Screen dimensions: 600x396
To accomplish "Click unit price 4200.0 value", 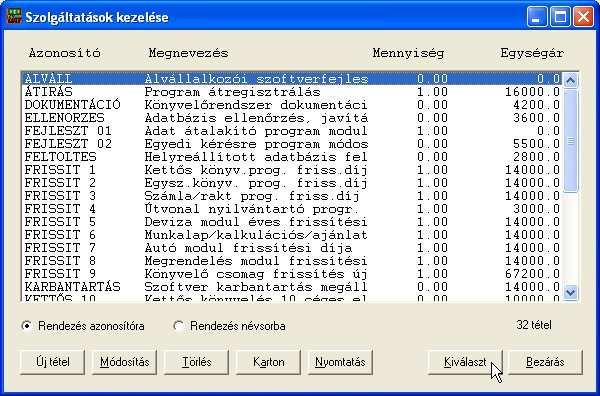I will (x=536, y=105).
